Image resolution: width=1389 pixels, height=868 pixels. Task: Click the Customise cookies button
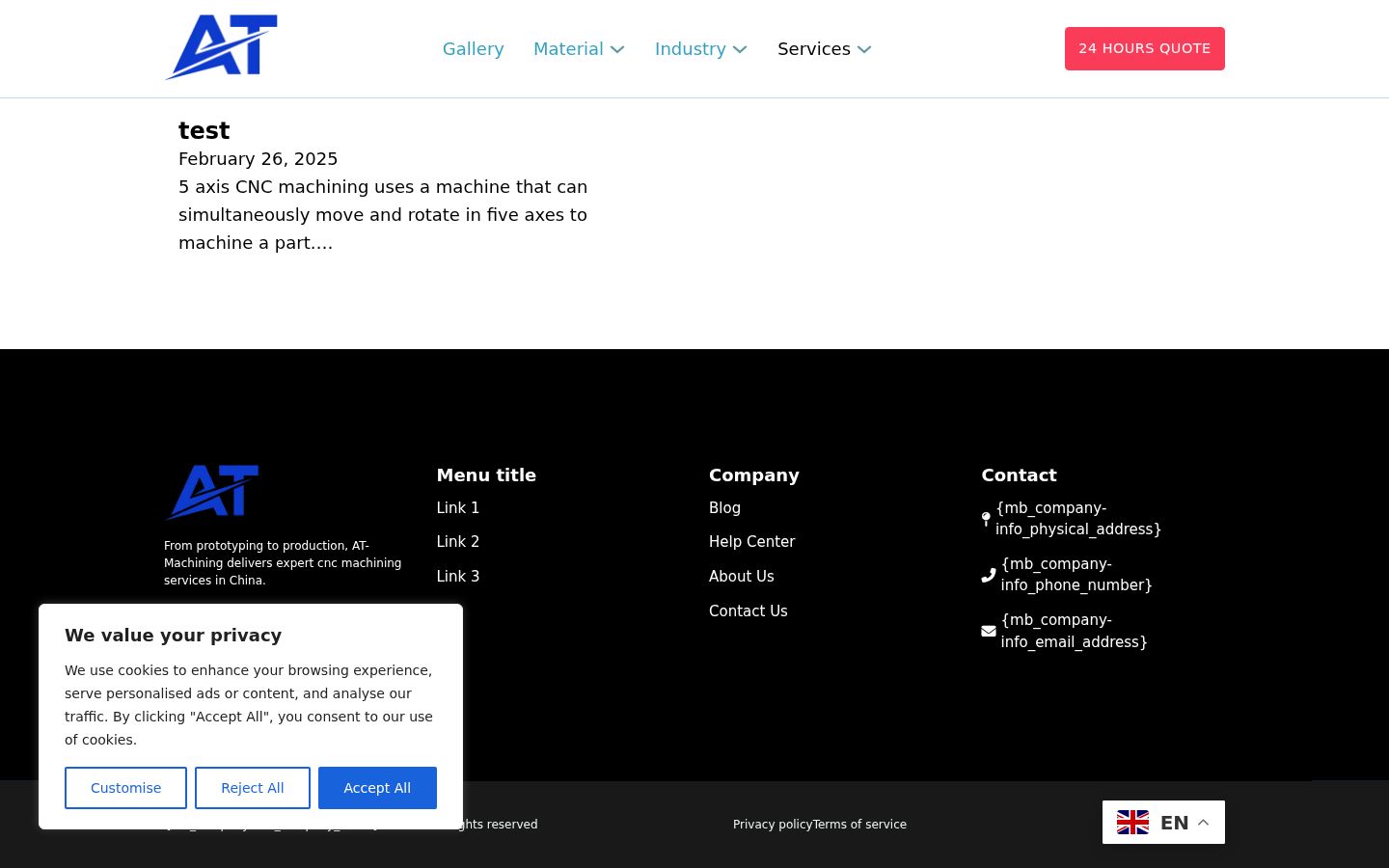[x=125, y=788]
